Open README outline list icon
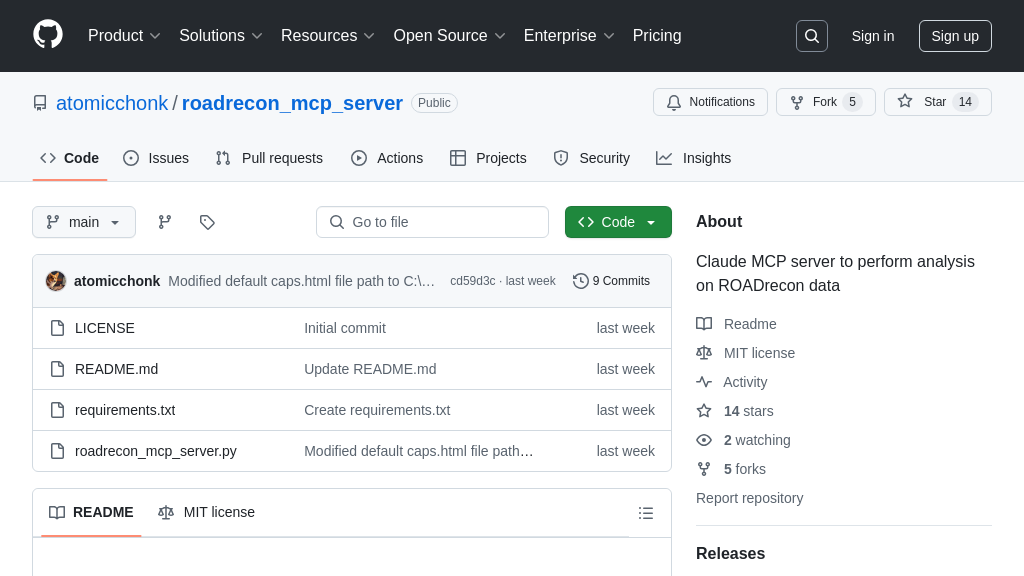The image size is (1024, 576). point(646,513)
